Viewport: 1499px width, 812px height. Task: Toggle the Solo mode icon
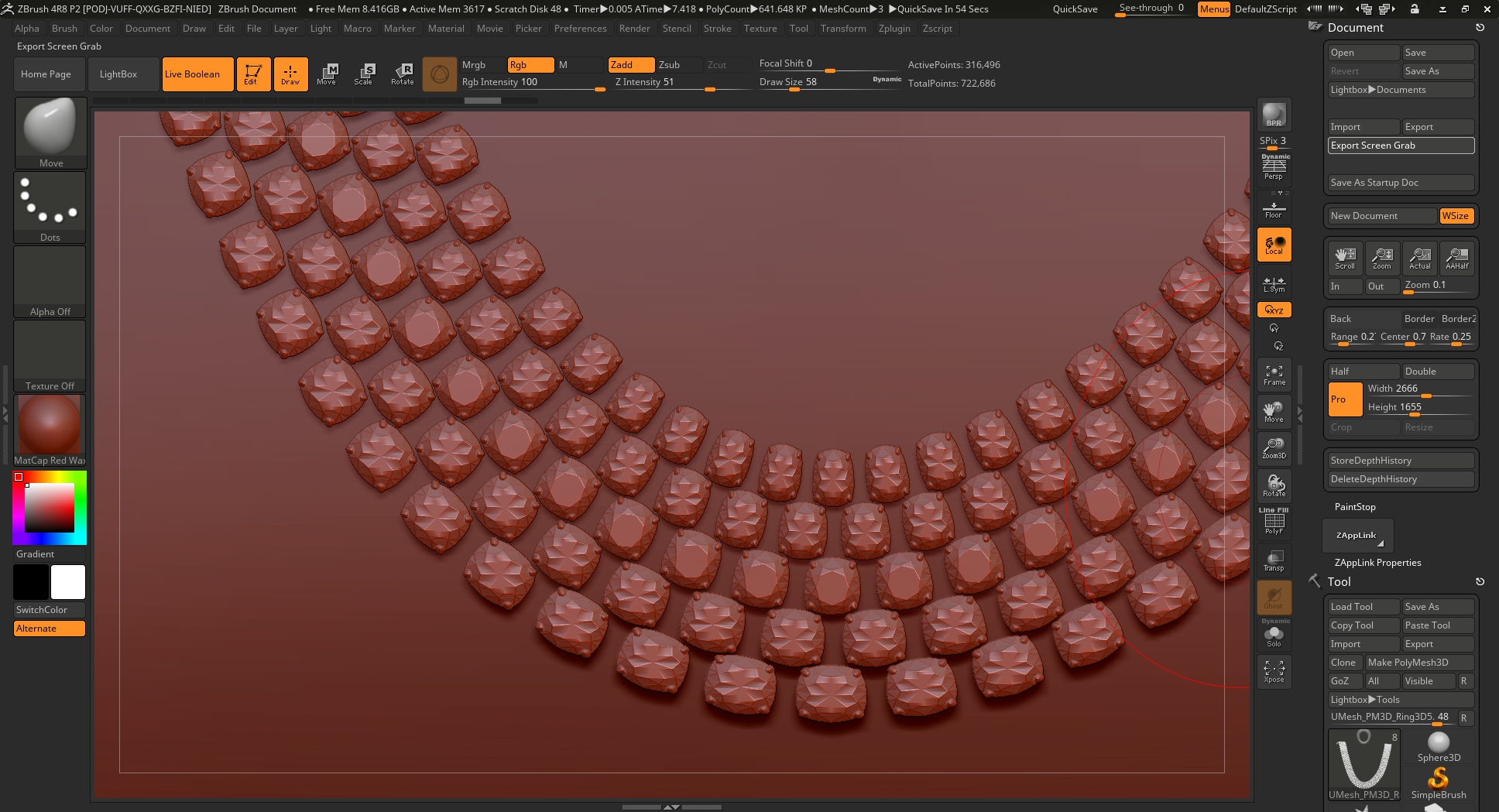(1274, 635)
